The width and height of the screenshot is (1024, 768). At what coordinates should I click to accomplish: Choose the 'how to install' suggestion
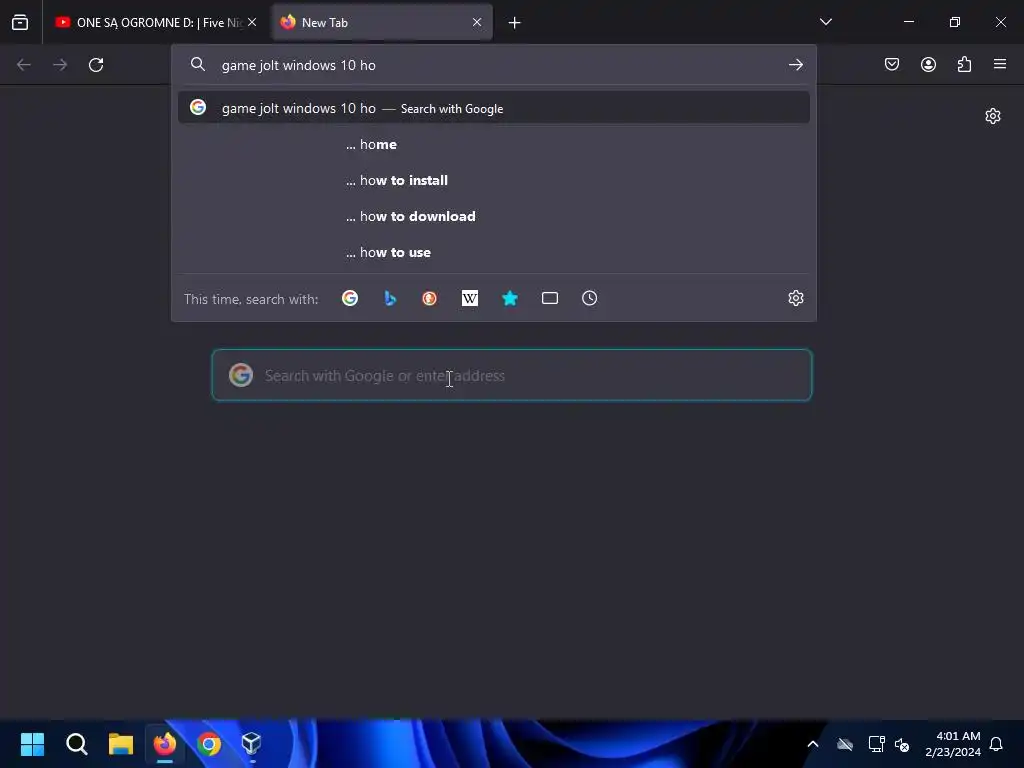point(494,180)
